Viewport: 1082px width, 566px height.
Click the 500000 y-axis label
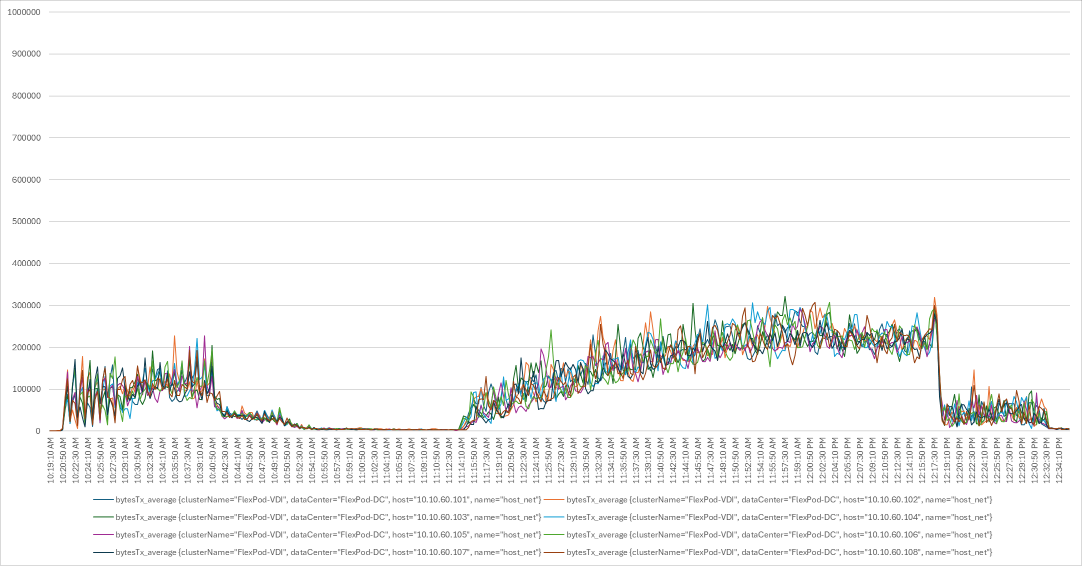point(26,222)
